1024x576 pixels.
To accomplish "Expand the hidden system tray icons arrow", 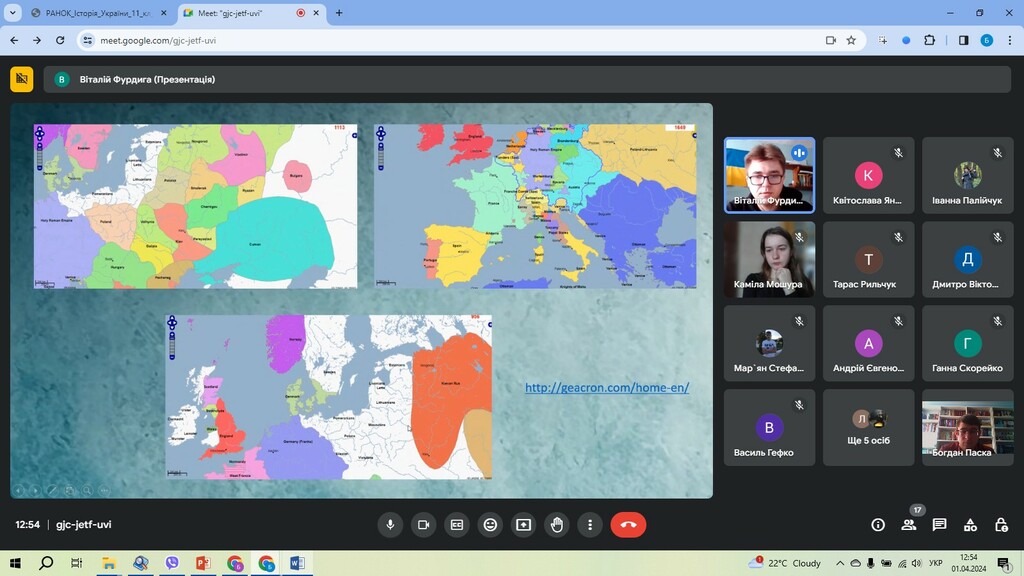I will (840, 563).
